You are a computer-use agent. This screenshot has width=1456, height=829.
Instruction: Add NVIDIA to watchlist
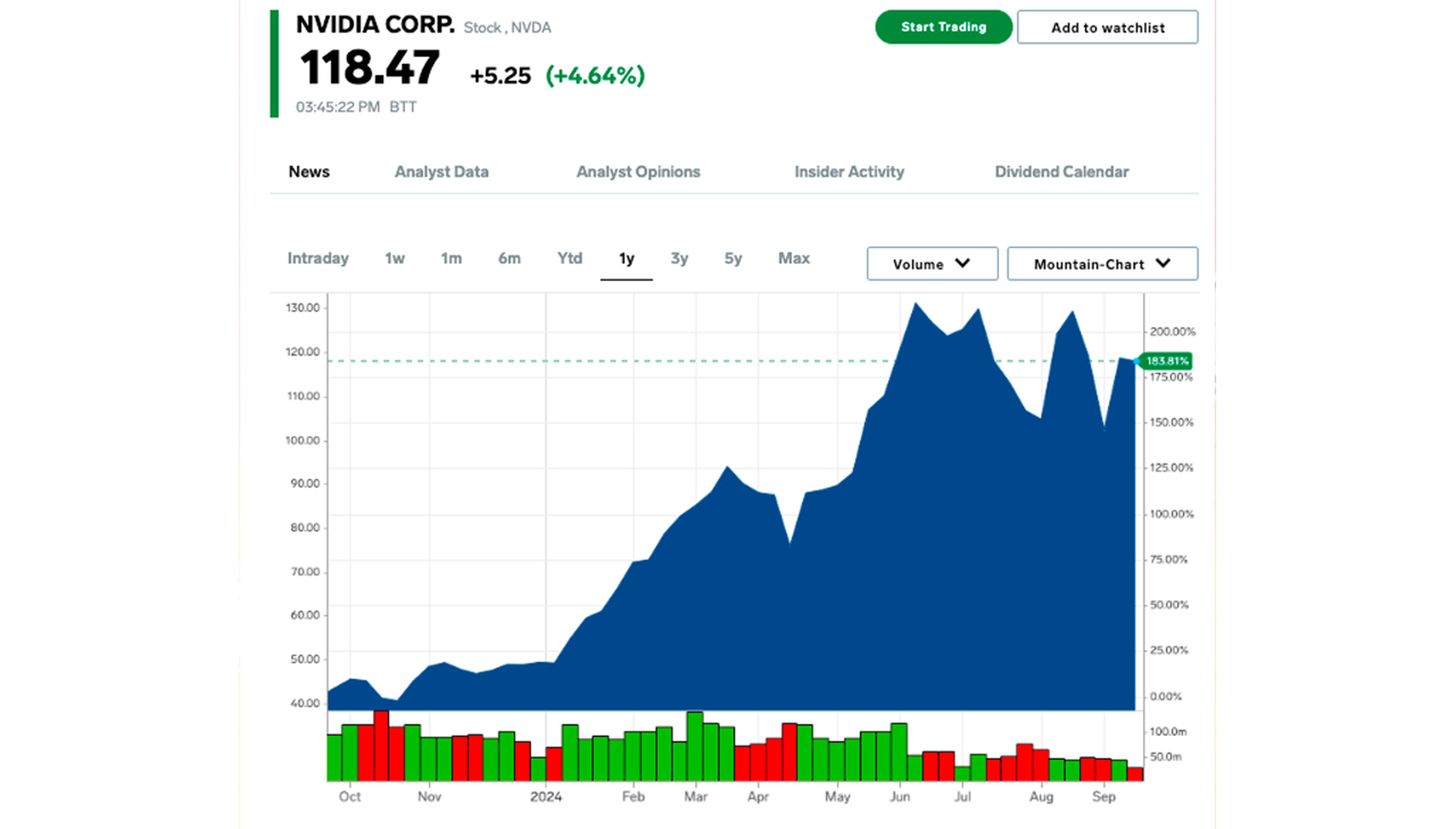coord(1107,27)
